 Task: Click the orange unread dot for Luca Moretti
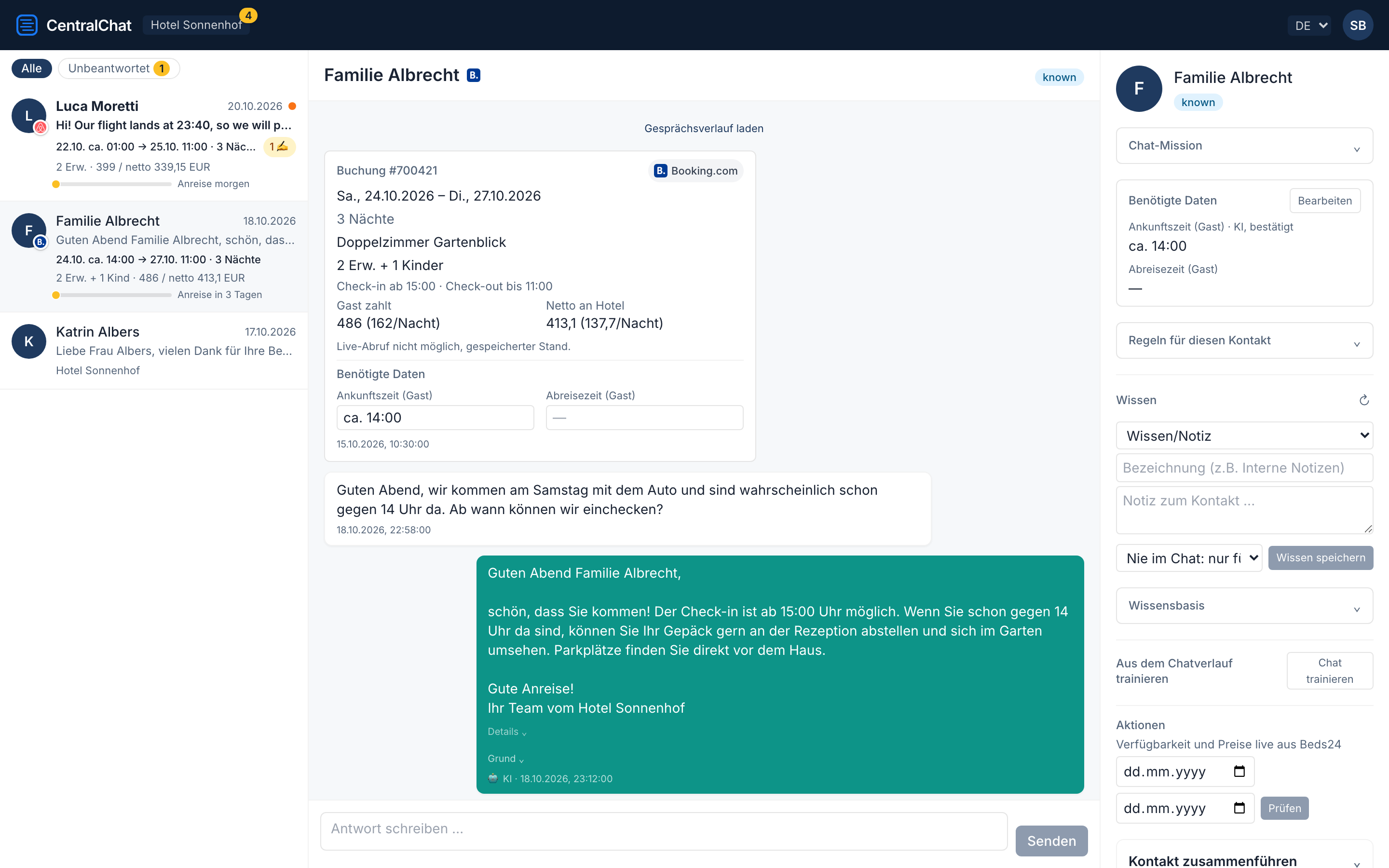[x=292, y=106]
